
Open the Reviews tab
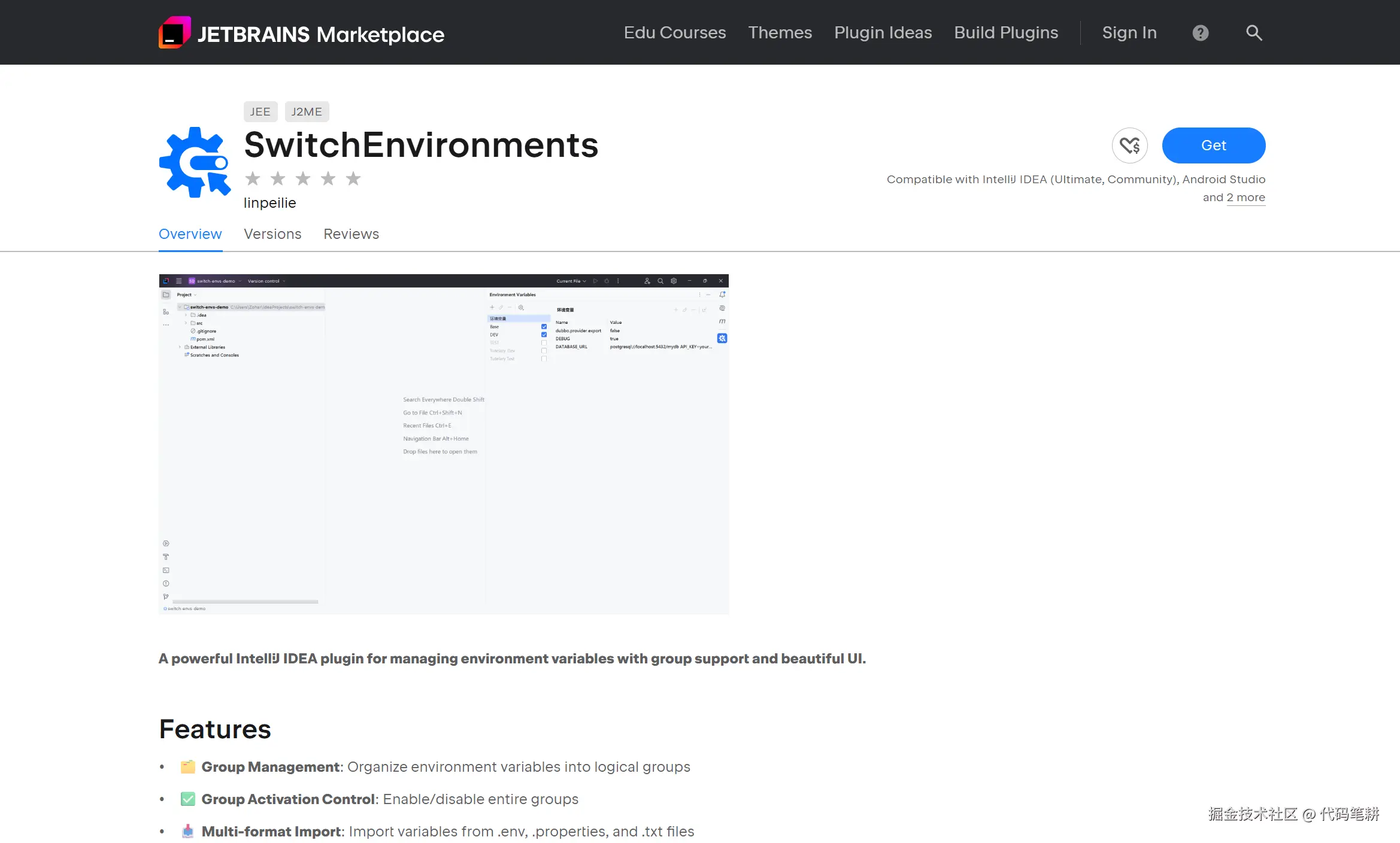pyautogui.click(x=351, y=234)
